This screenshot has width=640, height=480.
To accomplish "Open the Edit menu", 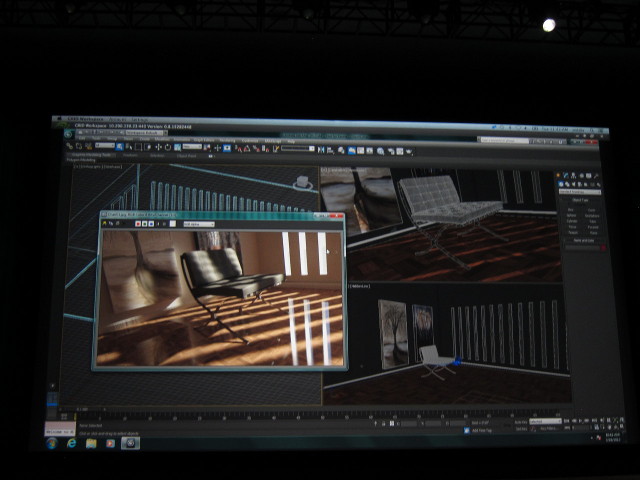I will (82, 140).
